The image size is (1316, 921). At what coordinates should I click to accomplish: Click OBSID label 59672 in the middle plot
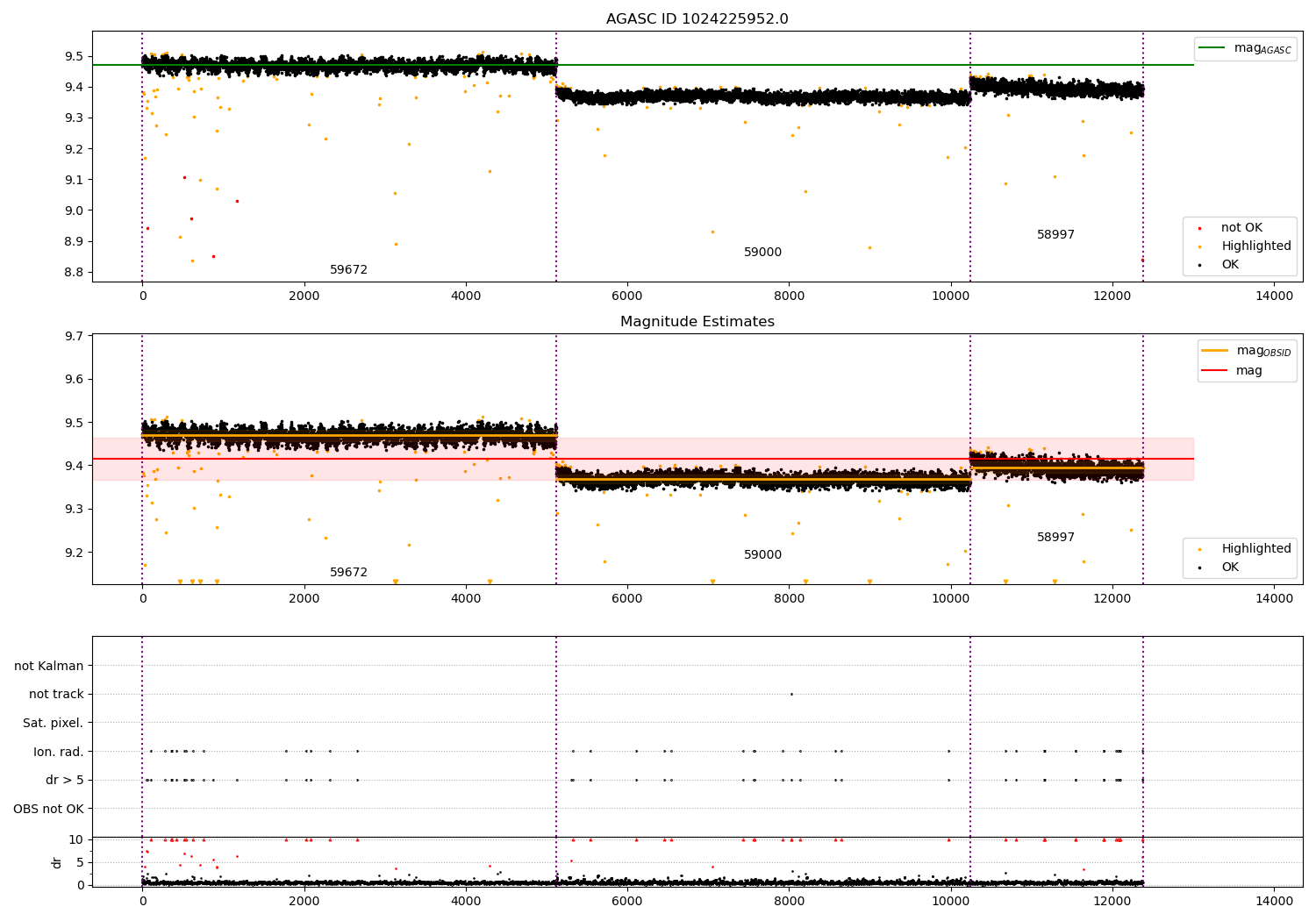[348, 573]
